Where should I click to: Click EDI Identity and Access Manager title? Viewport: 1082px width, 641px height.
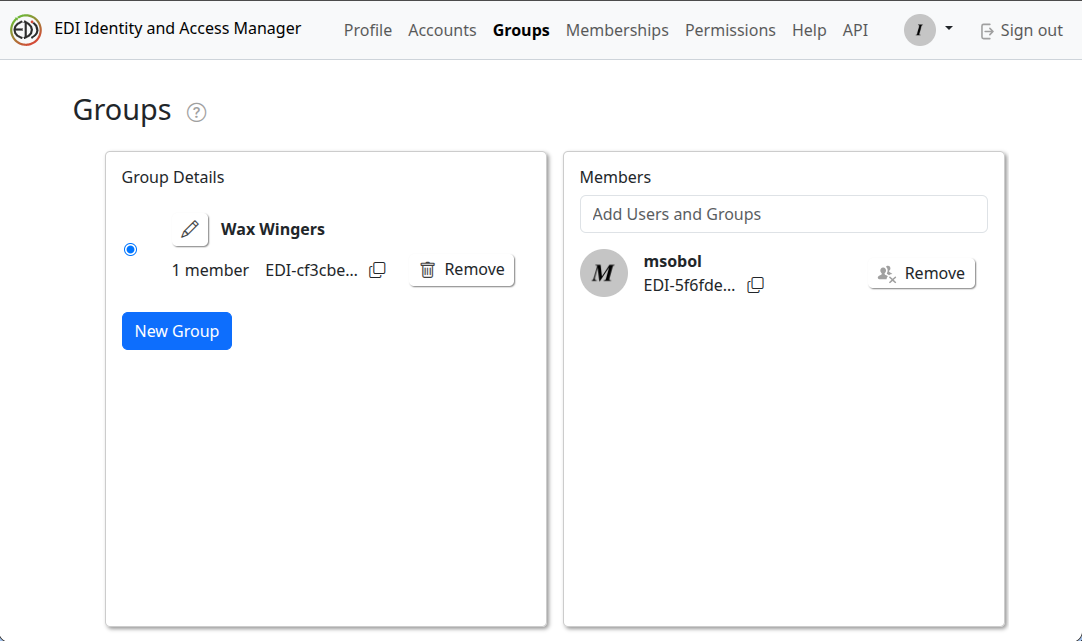point(177,29)
